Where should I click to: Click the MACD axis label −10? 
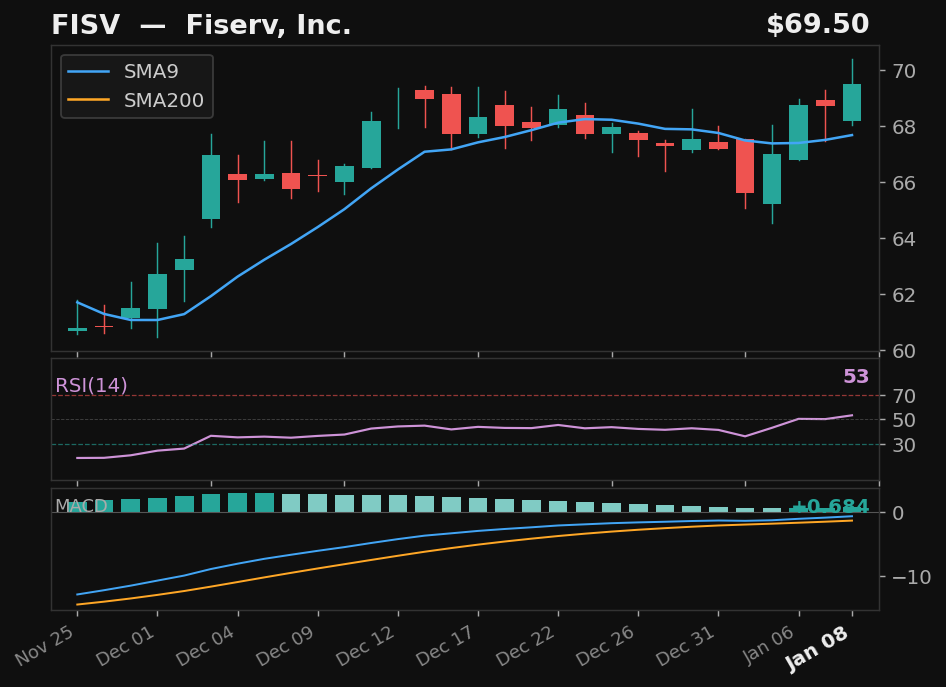[x=911, y=577]
